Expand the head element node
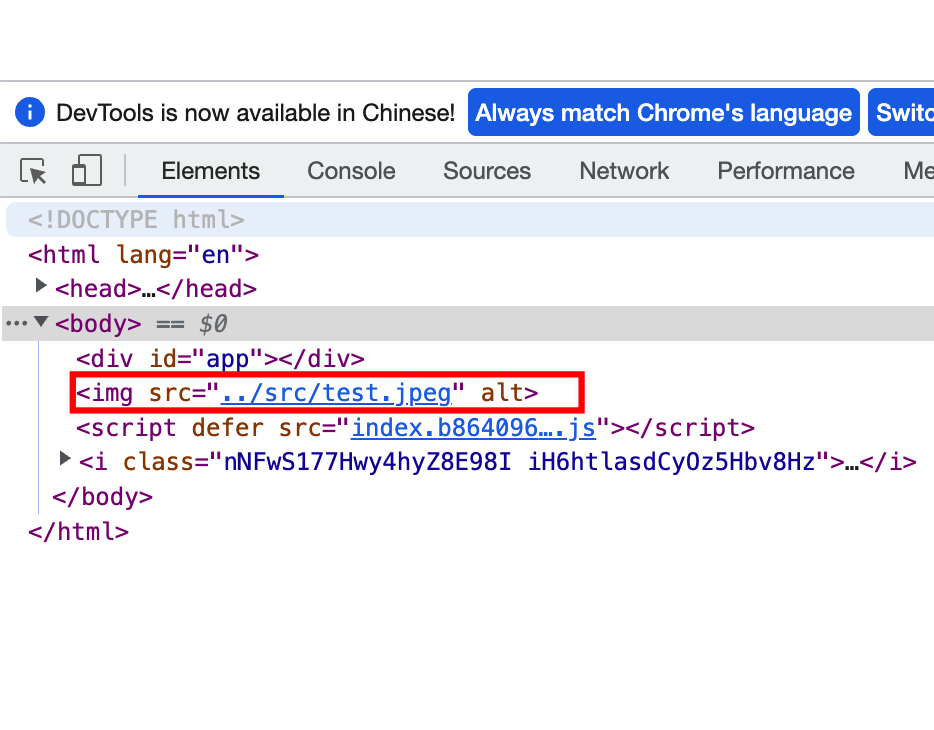Screen dimensions: 934x730 click(x=41, y=286)
